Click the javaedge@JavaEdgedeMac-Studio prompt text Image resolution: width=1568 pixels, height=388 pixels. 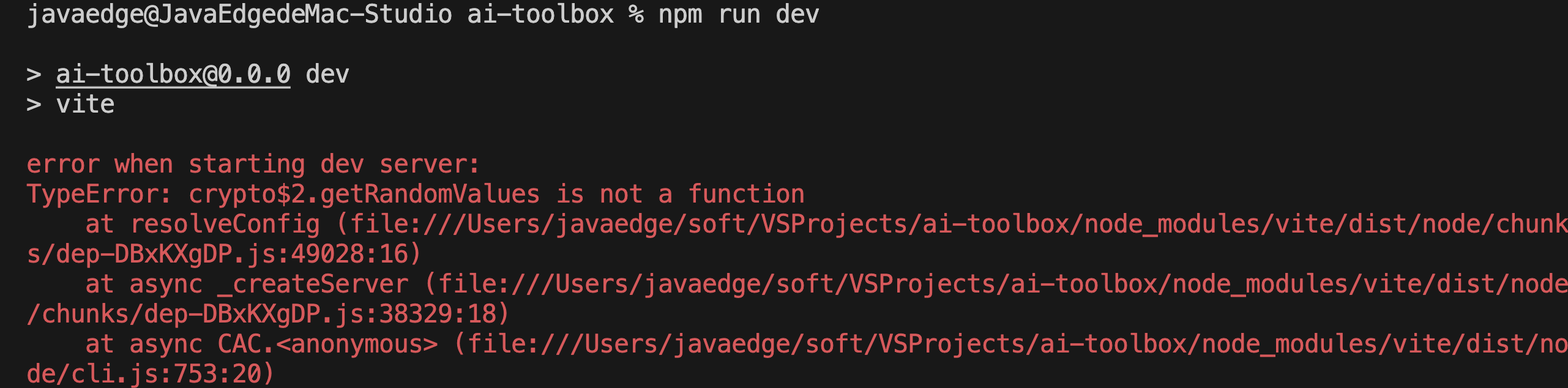(x=239, y=15)
